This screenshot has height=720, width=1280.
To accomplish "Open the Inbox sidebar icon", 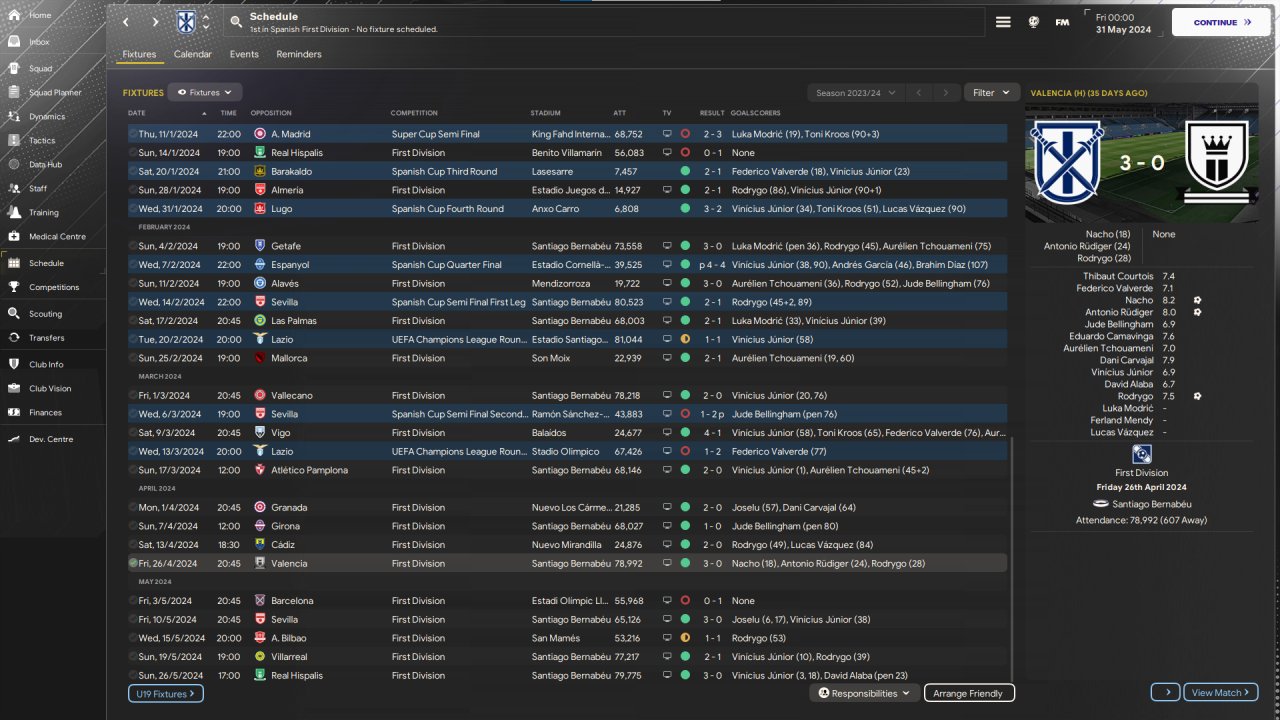I will point(14,42).
